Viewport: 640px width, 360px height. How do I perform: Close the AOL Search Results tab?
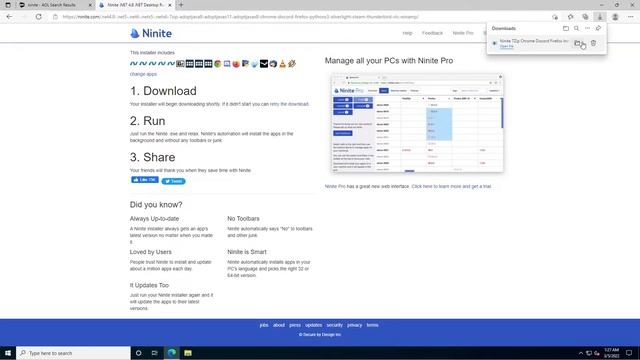coord(90,5)
